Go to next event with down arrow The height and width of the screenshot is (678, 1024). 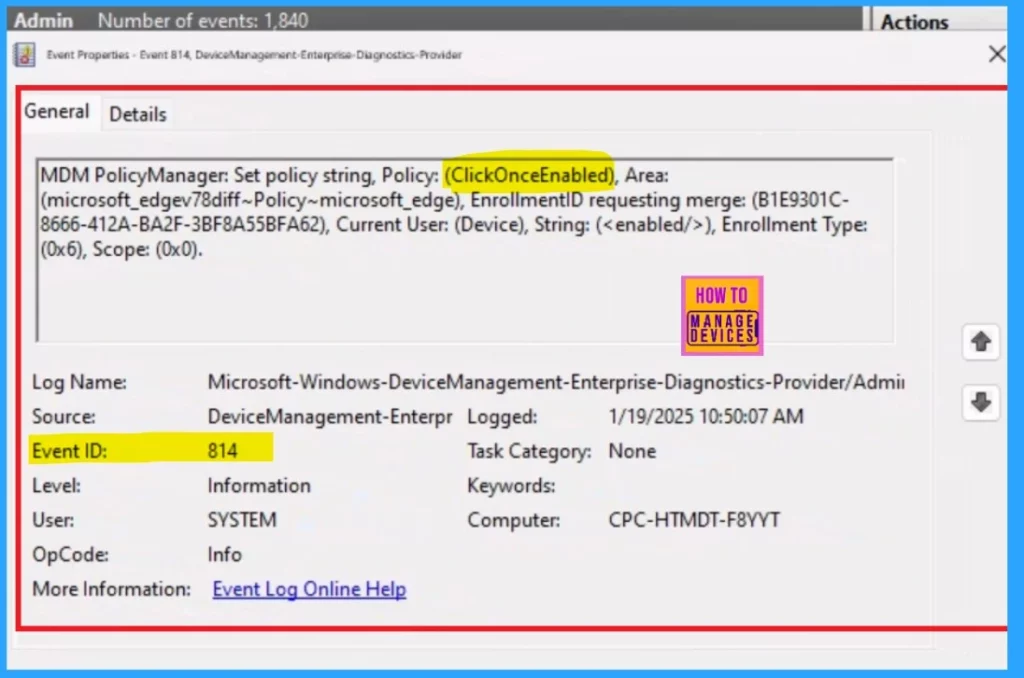pyautogui.click(x=980, y=402)
